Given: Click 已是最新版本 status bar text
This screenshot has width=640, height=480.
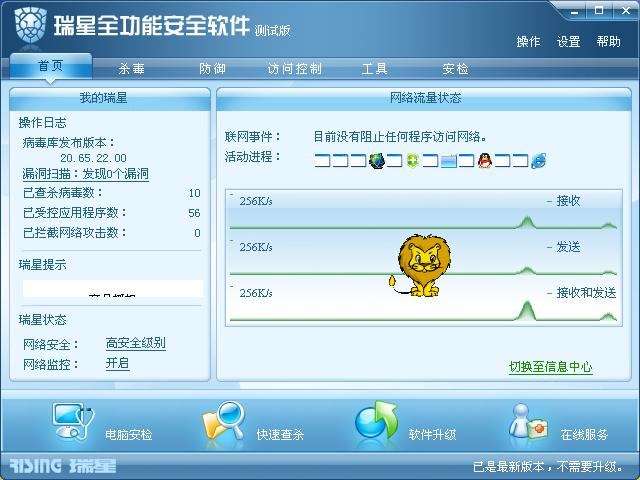Looking at the screenshot, I should point(549,467).
